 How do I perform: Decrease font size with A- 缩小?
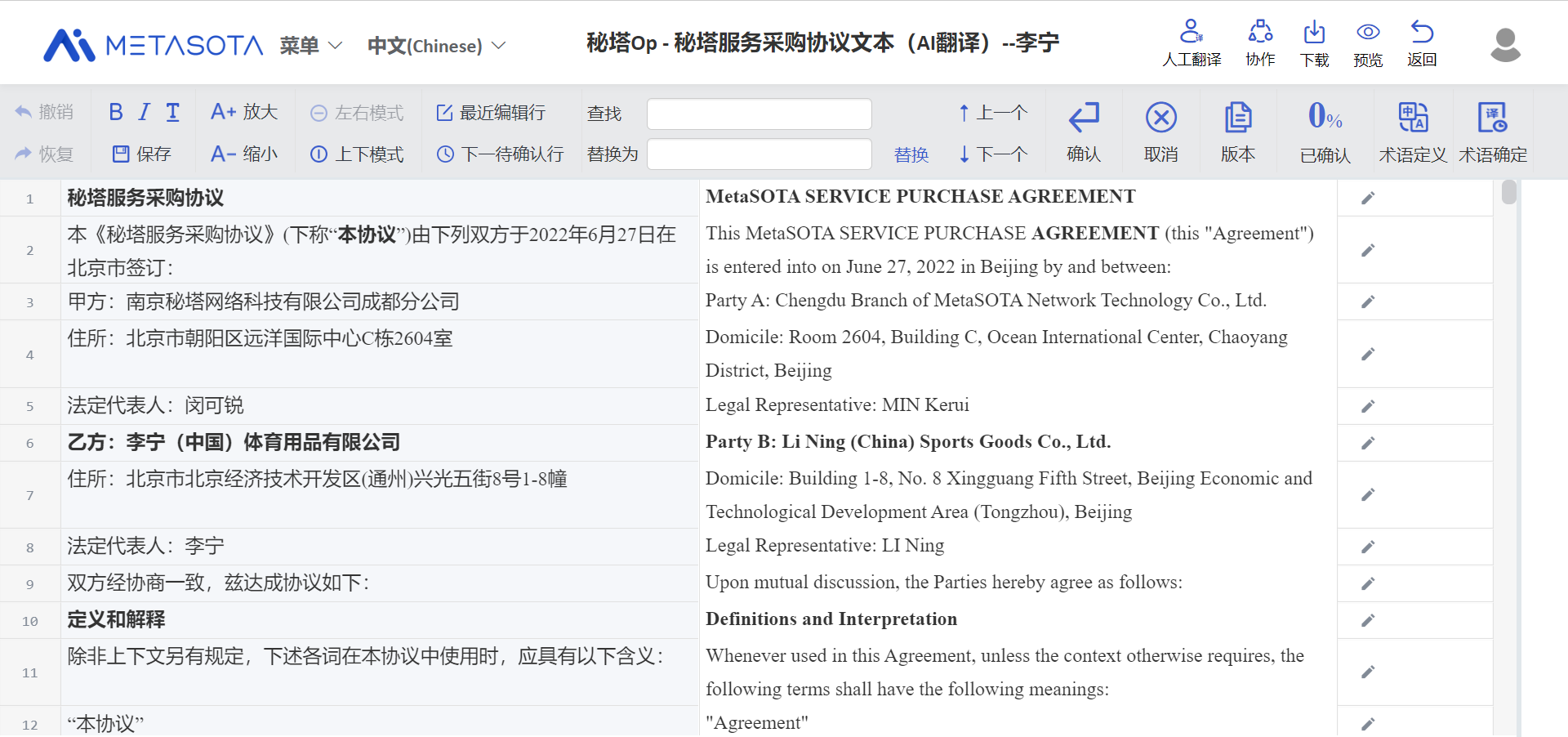tap(244, 154)
